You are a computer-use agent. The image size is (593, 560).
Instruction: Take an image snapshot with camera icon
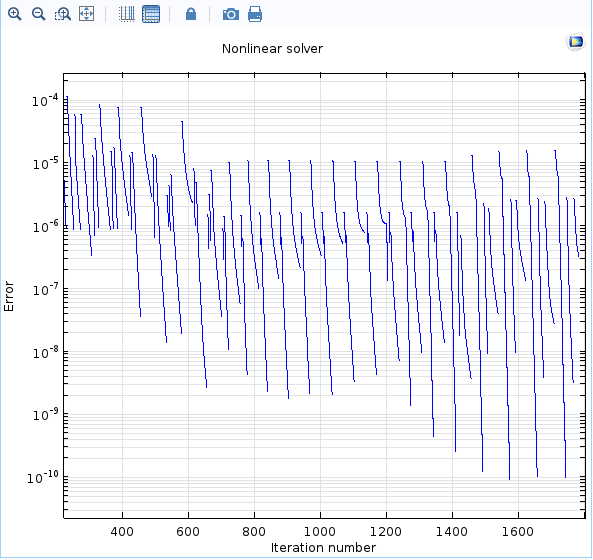tap(231, 14)
